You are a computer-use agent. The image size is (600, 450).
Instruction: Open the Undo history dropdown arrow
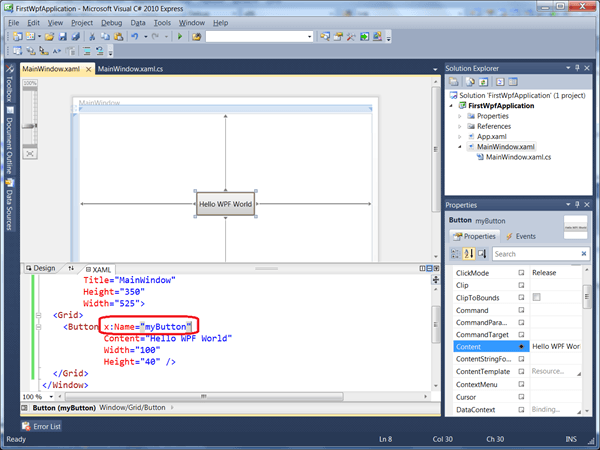[x=146, y=37]
